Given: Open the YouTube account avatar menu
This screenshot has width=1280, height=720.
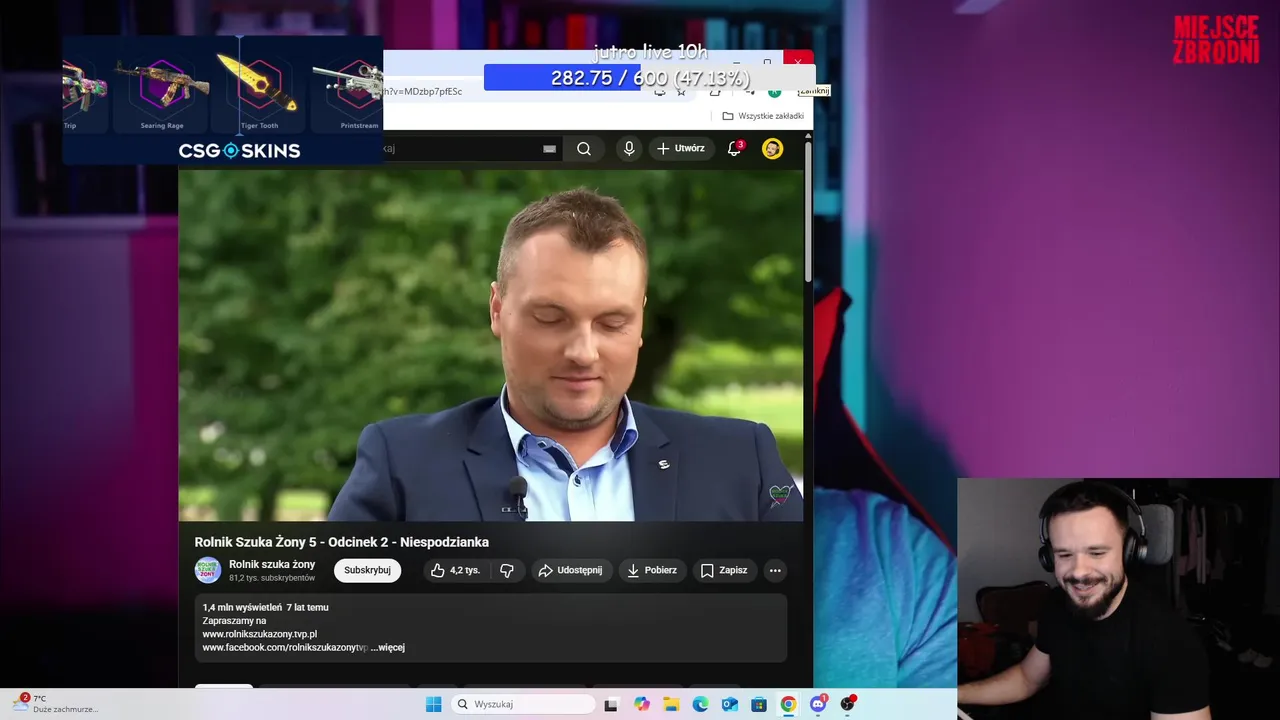Looking at the screenshot, I should (x=772, y=149).
